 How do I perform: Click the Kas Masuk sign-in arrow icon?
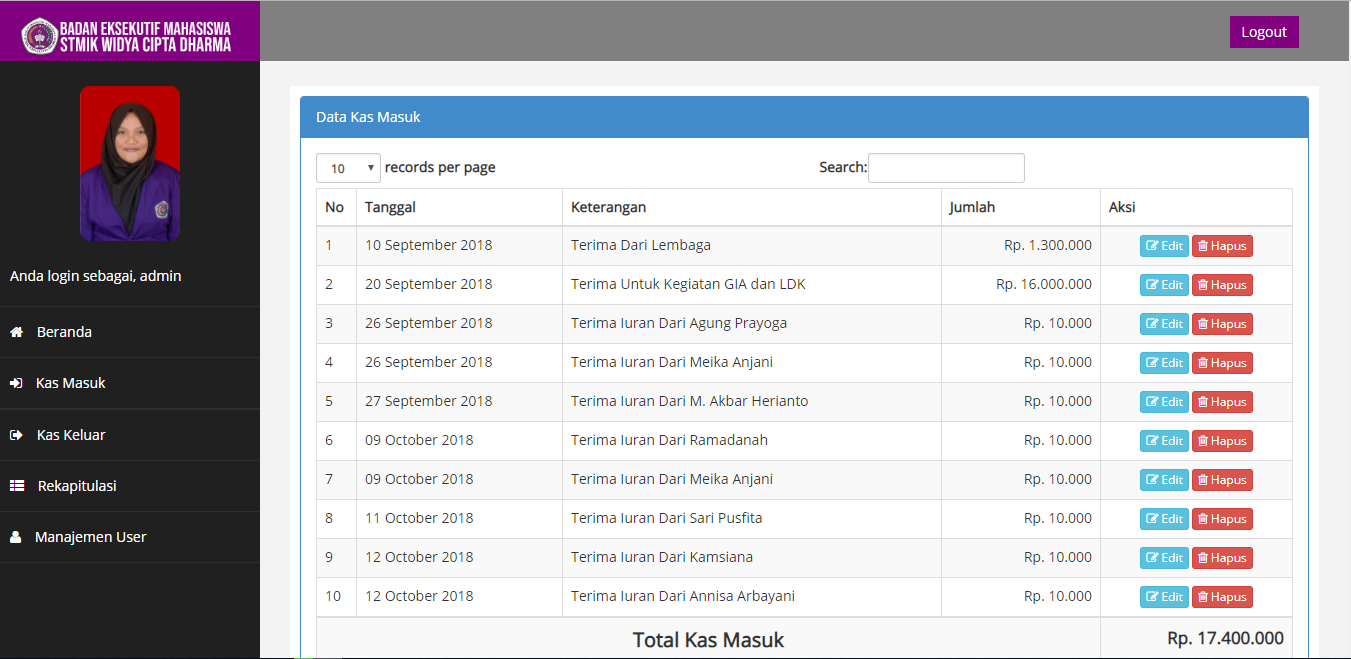(16, 383)
